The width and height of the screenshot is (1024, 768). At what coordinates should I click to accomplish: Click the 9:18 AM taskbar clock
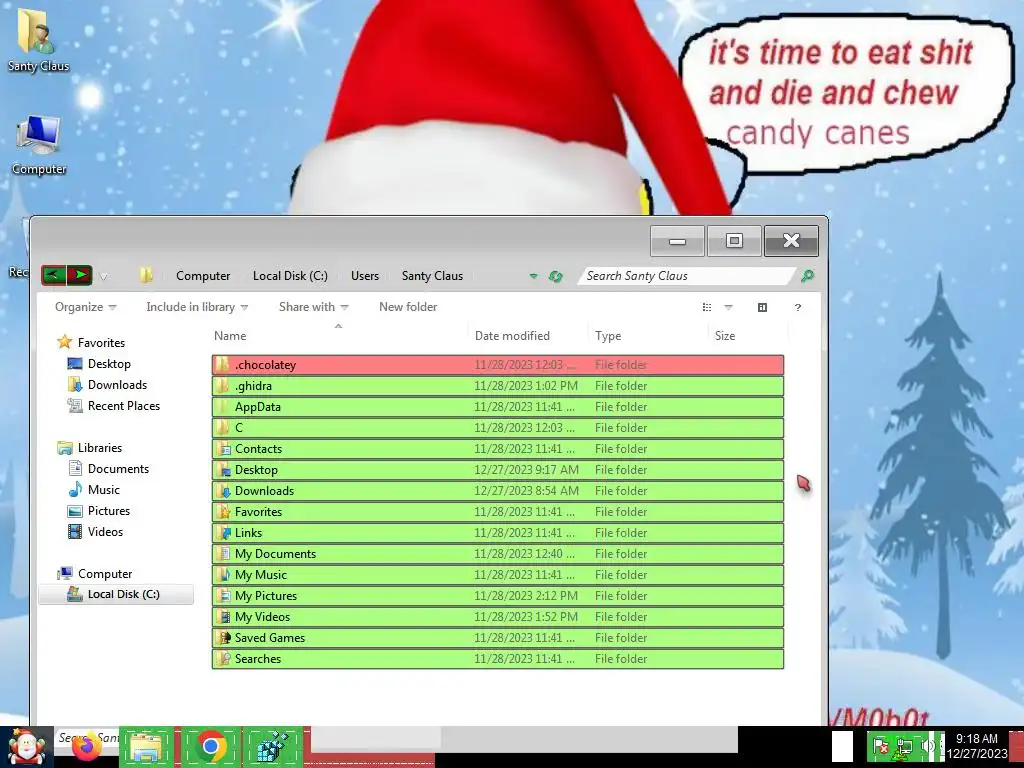tap(977, 739)
